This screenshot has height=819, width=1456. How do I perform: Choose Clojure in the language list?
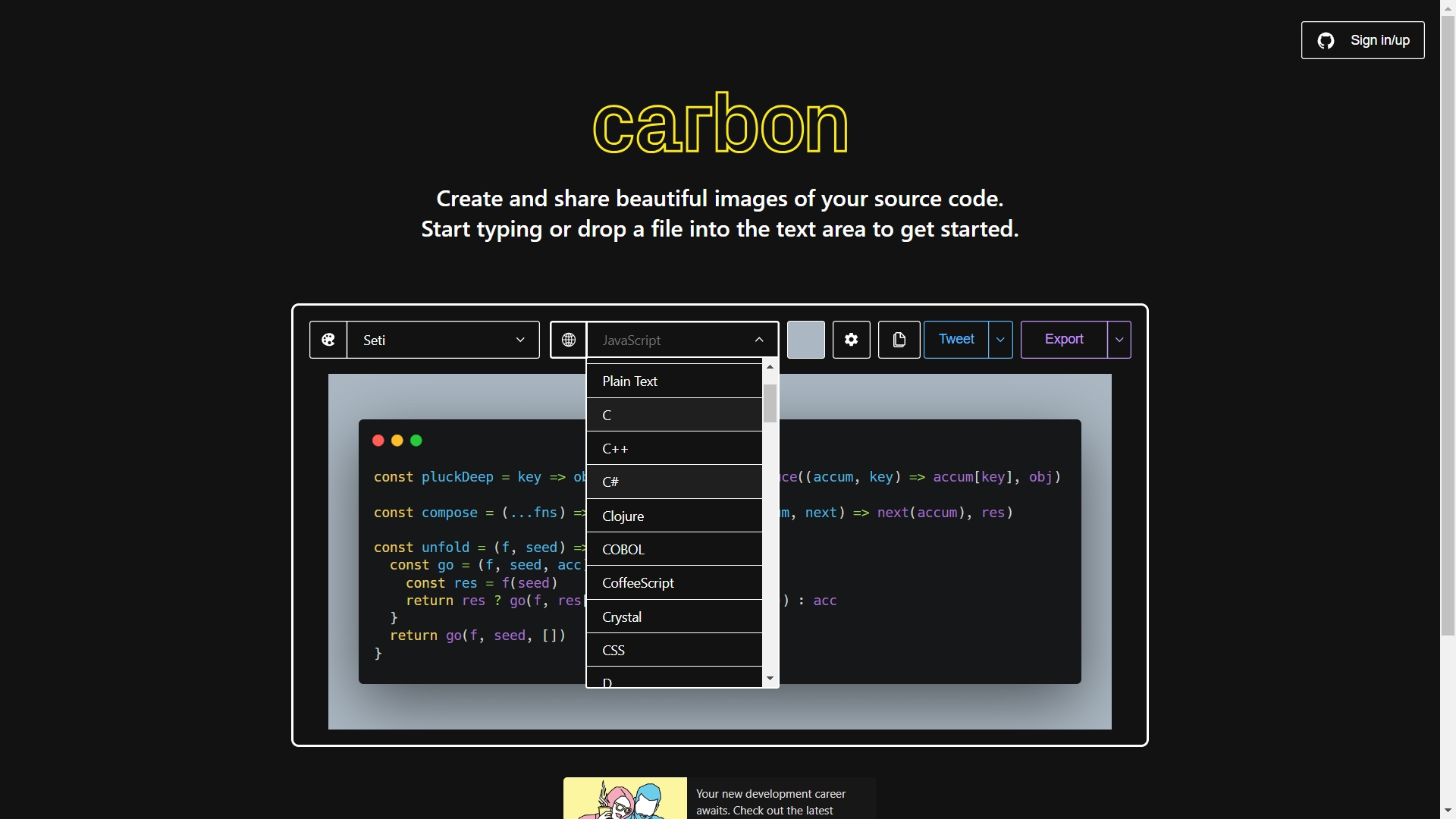674,516
